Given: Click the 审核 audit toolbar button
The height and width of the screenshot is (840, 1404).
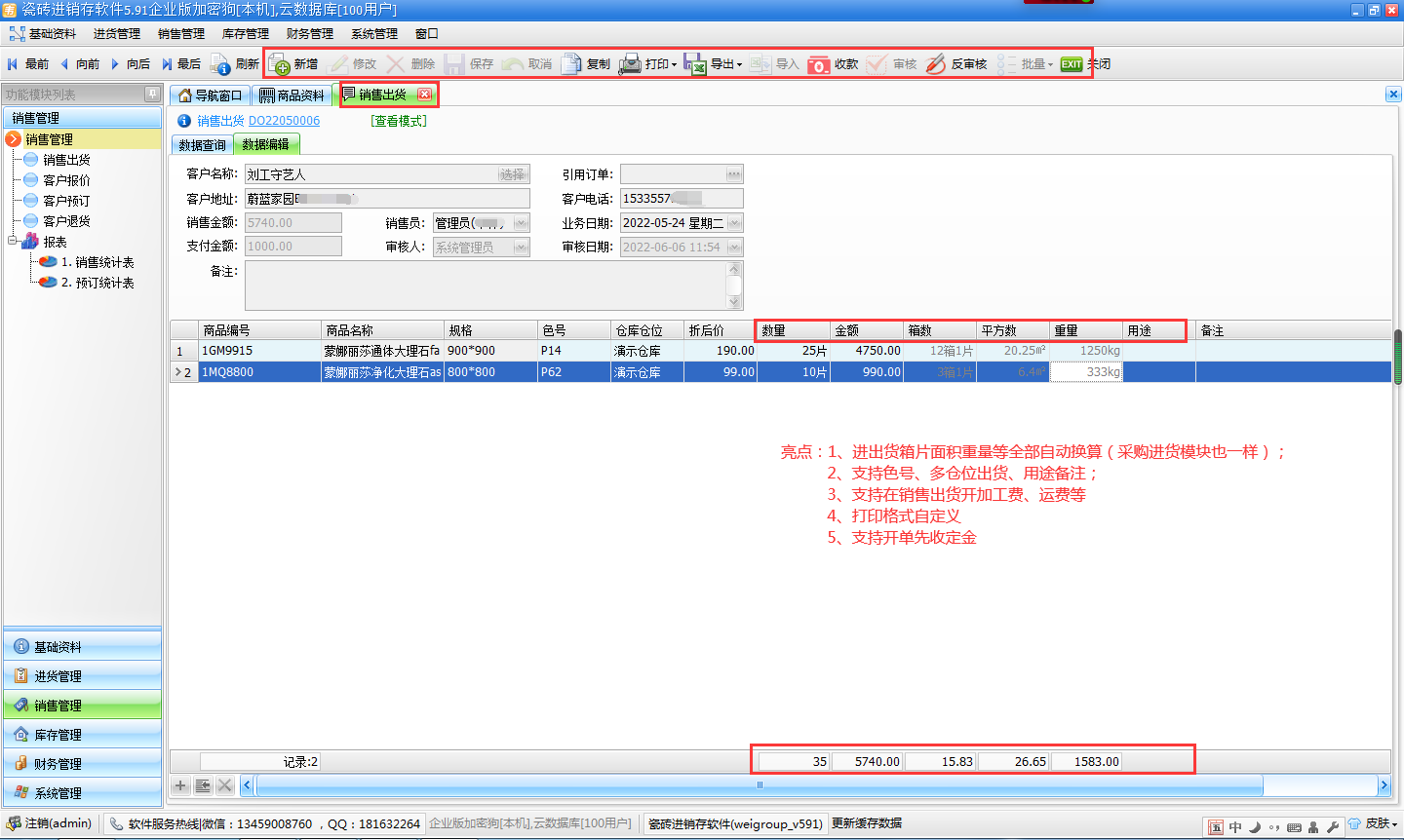Looking at the screenshot, I should point(892,64).
